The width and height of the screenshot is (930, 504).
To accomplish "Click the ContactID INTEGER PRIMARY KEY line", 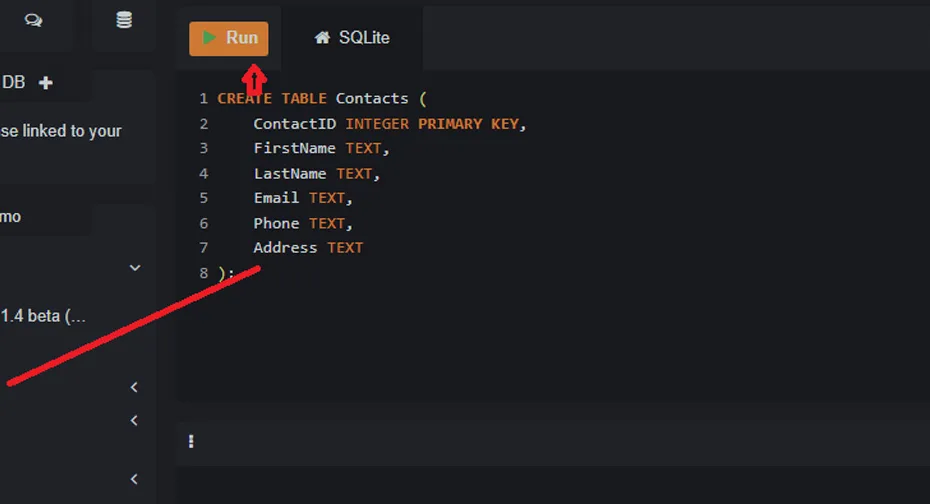I will click(x=389, y=124).
